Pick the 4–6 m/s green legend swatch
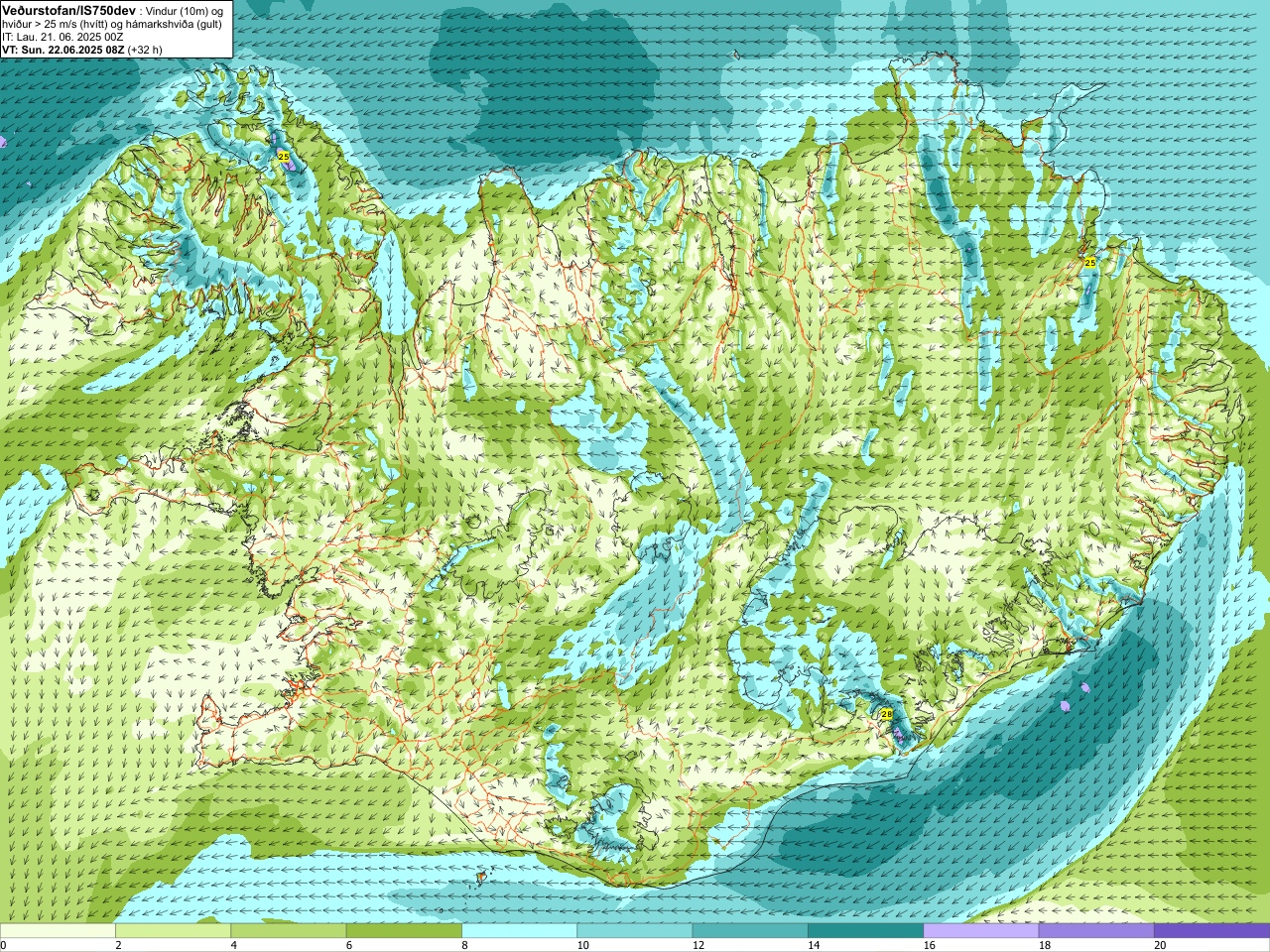The image size is (1270, 952). pyautogui.click(x=288, y=931)
